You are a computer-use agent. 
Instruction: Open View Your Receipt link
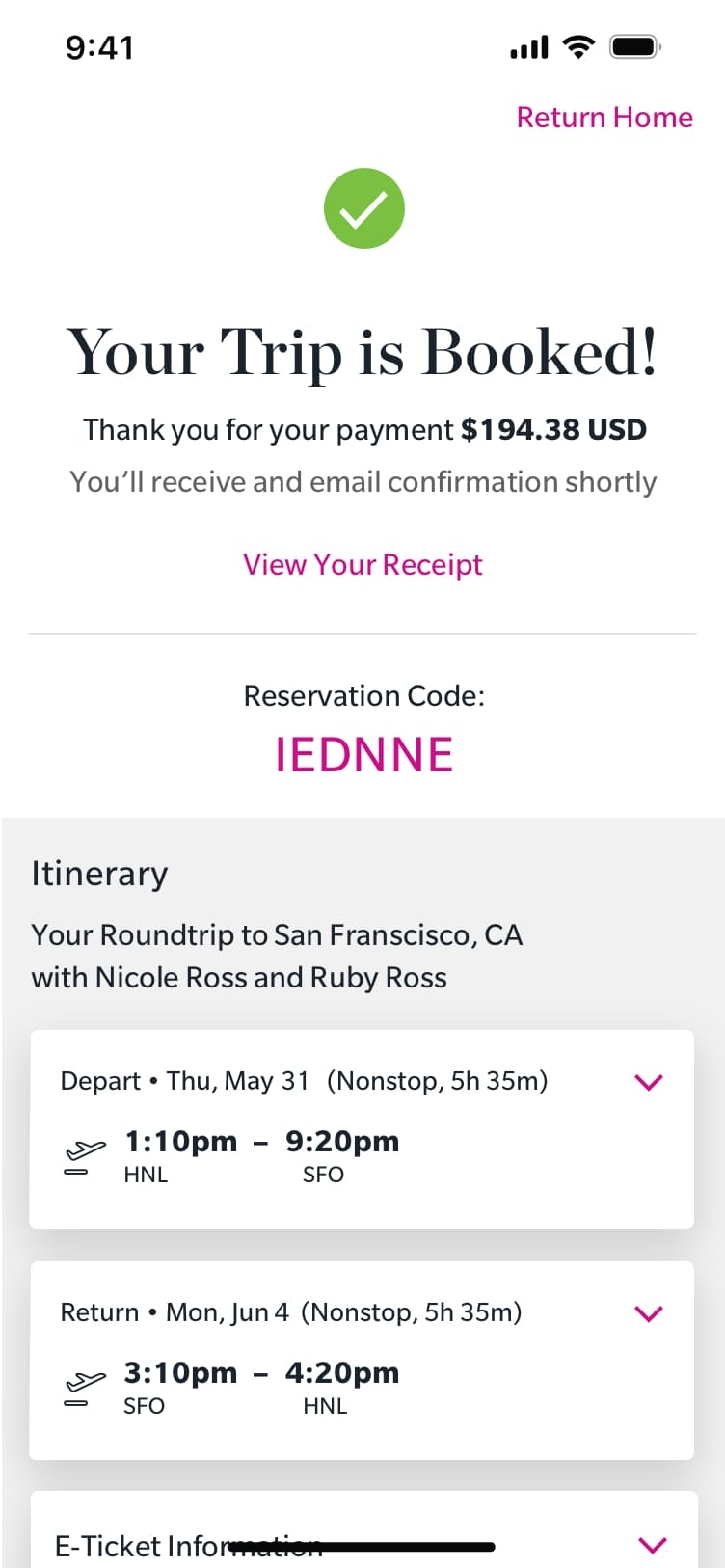click(x=362, y=565)
